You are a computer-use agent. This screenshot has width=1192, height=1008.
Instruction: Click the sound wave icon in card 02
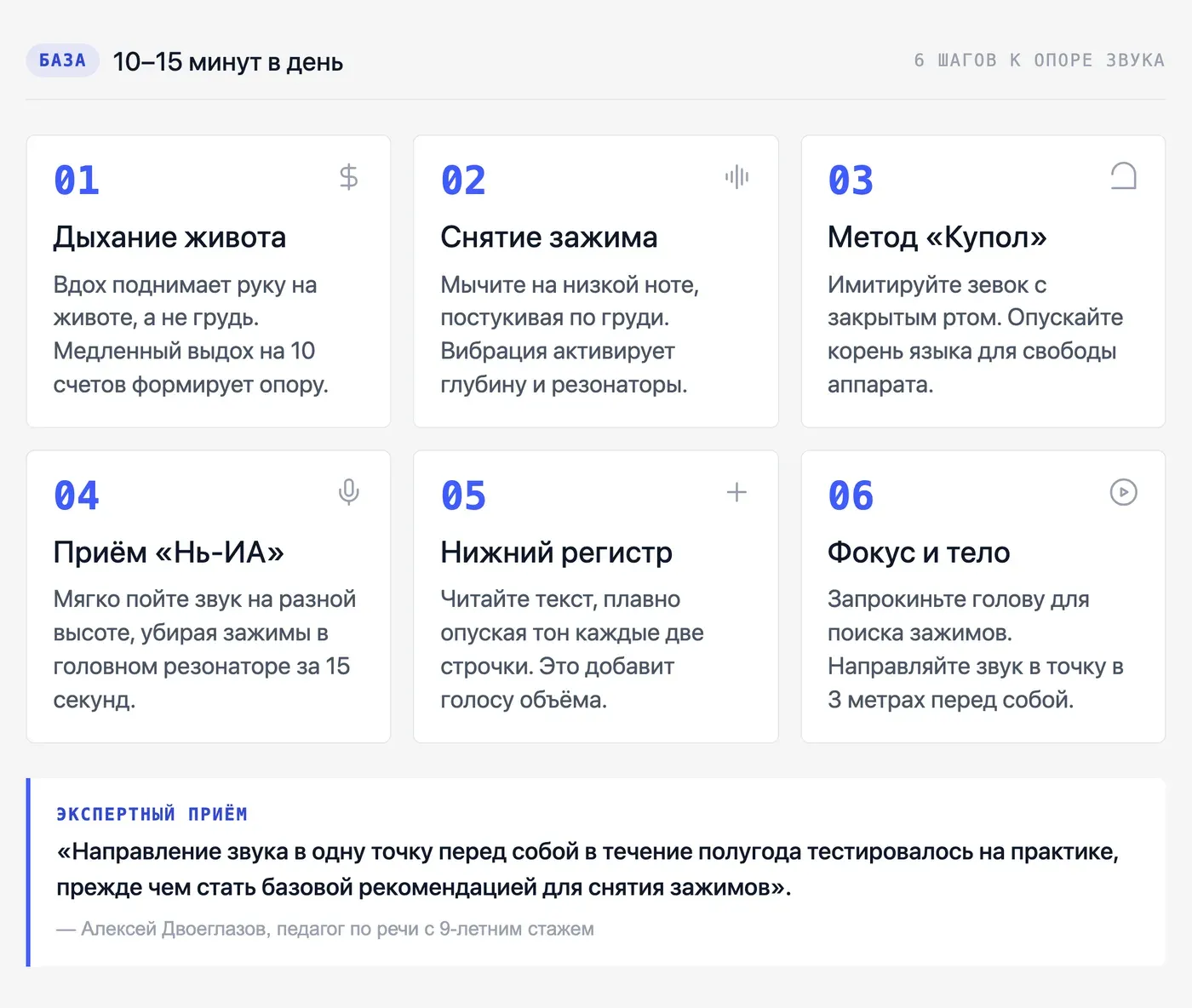(736, 177)
